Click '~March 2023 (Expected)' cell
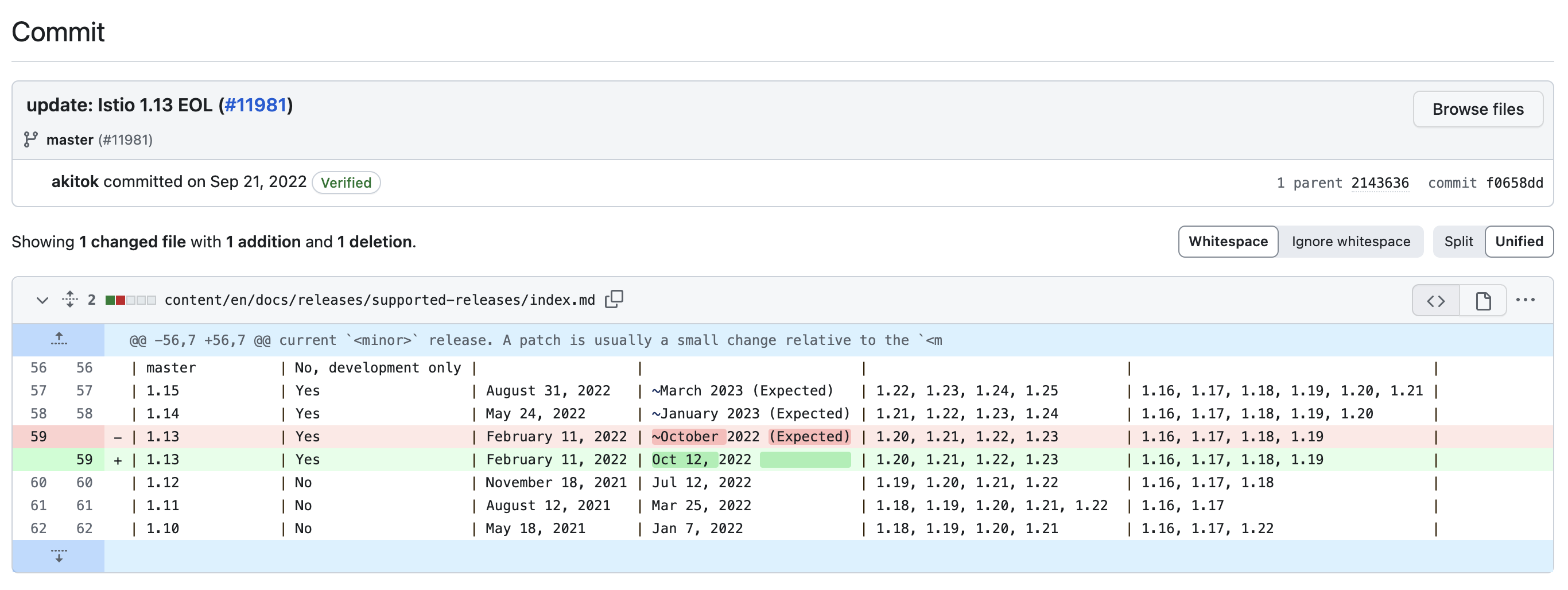 point(742,391)
